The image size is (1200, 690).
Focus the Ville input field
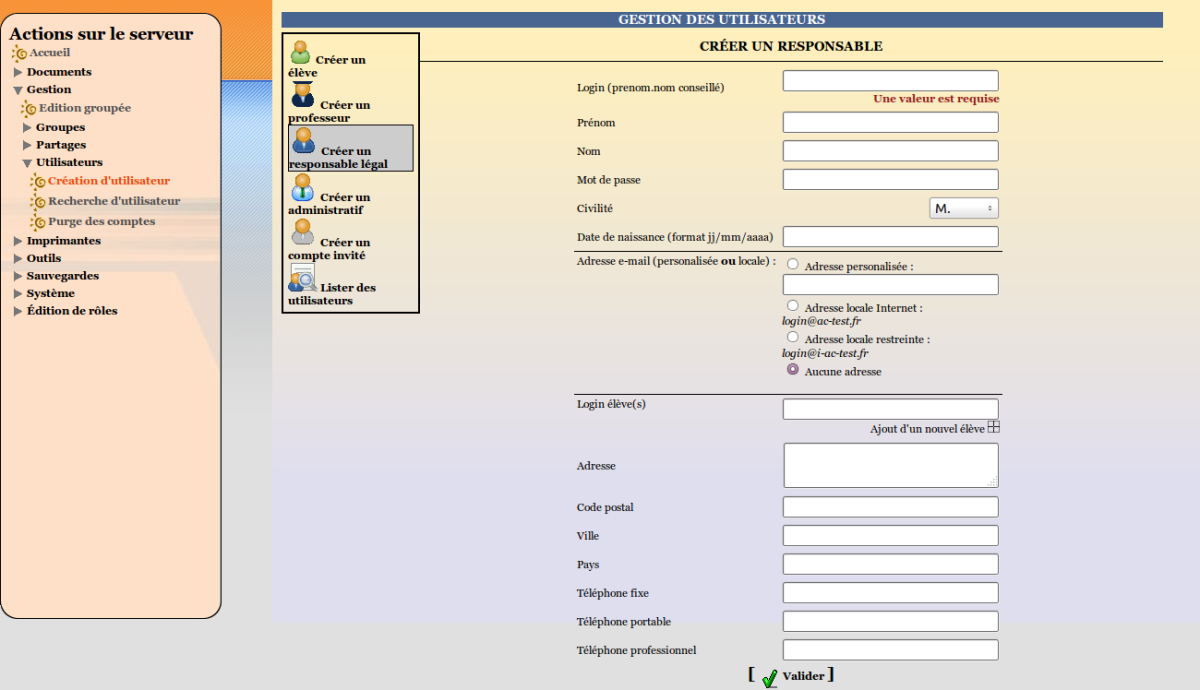[x=891, y=535]
